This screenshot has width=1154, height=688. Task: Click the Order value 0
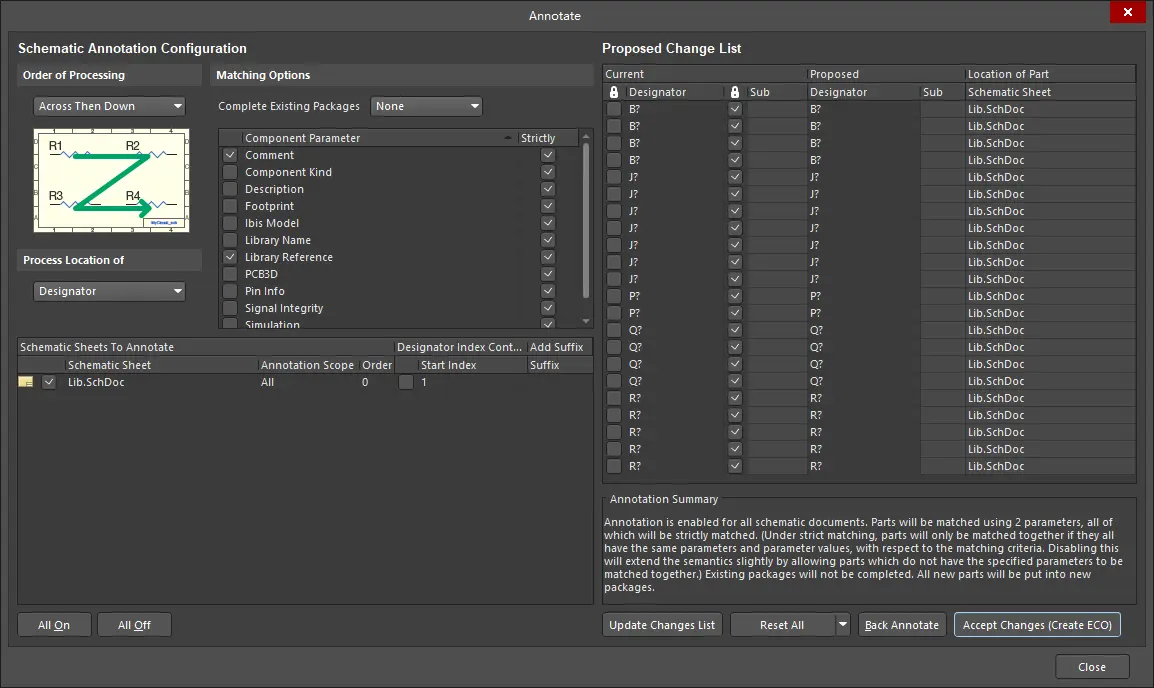pos(365,382)
